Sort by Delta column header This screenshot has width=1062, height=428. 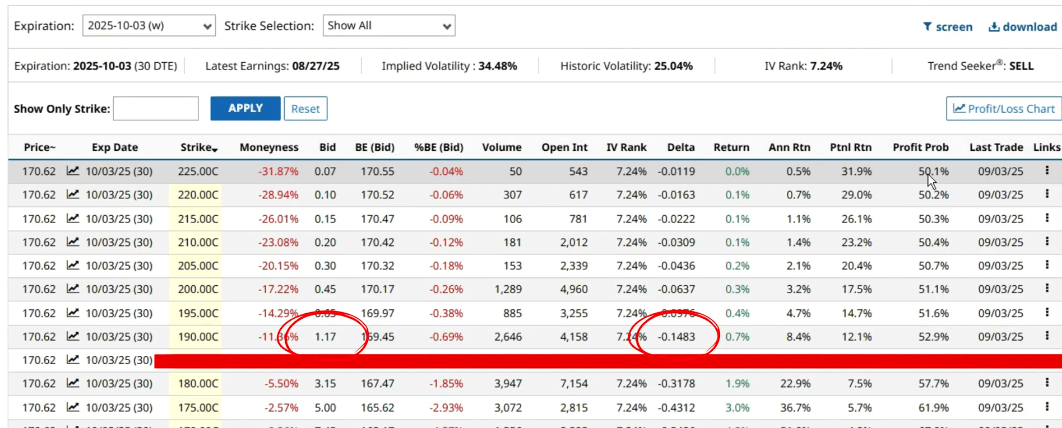pyautogui.click(x=681, y=147)
